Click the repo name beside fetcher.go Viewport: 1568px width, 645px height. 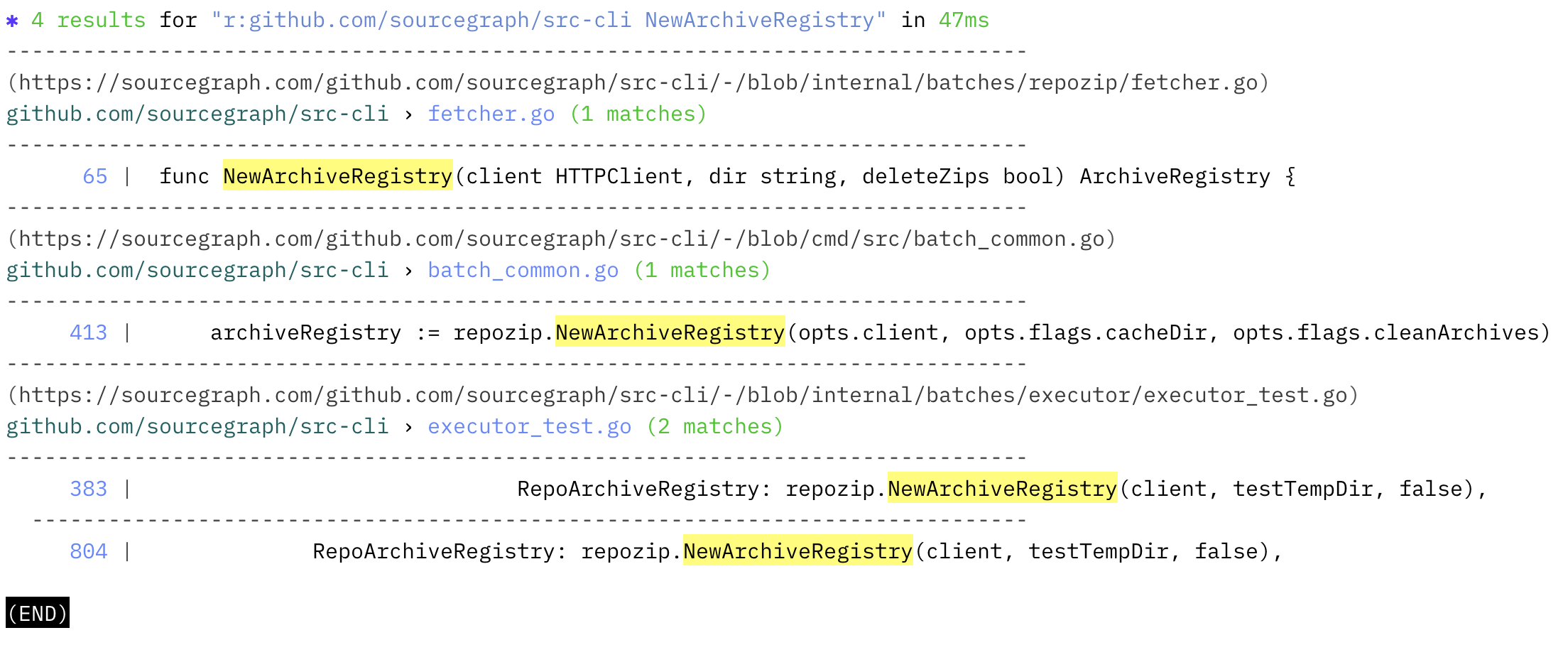tap(198, 114)
